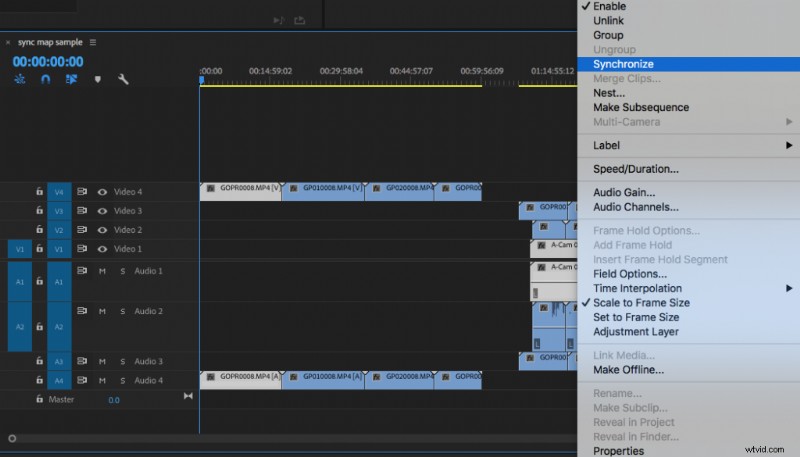This screenshot has height=457, width=800.
Task: Toggle A1 source patching button
Action: pyautogui.click(x=20, y=281)
